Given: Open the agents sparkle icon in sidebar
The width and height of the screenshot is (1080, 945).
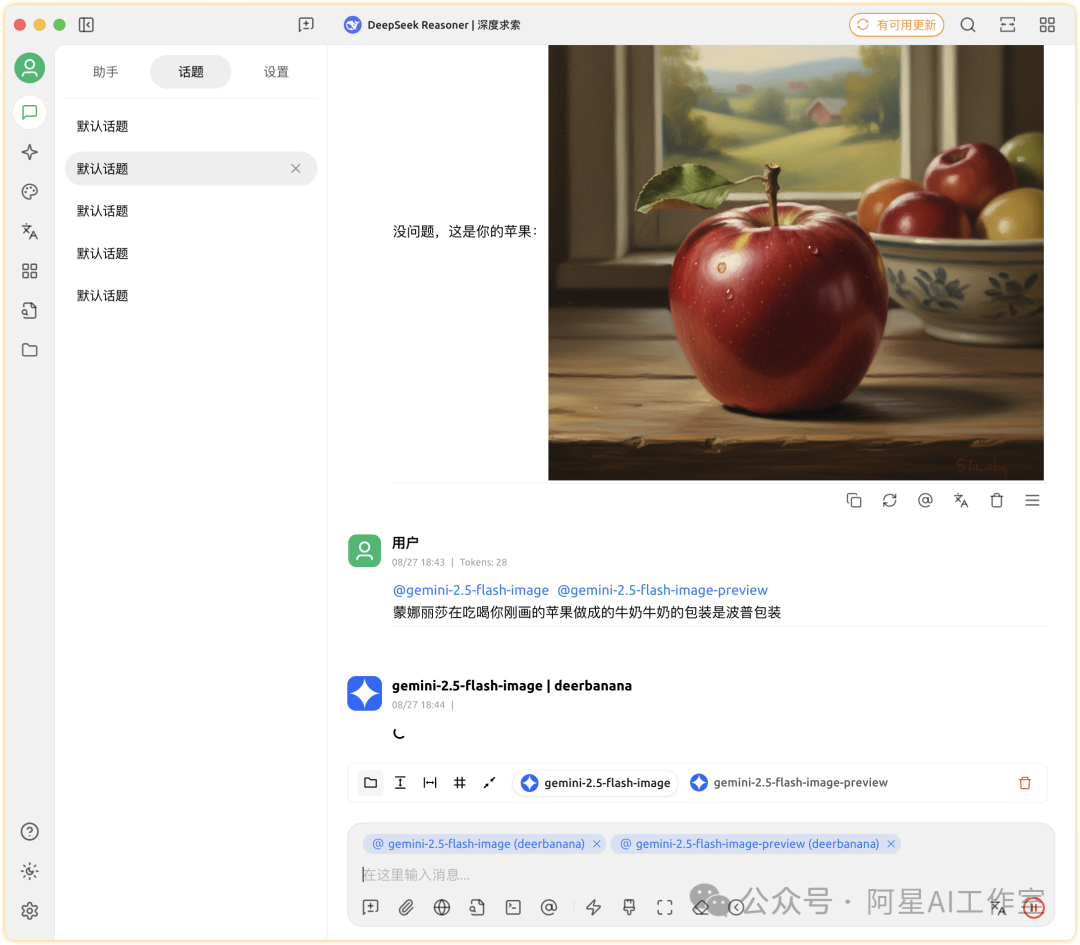Looking at the screenshot, I should (30, 152).
